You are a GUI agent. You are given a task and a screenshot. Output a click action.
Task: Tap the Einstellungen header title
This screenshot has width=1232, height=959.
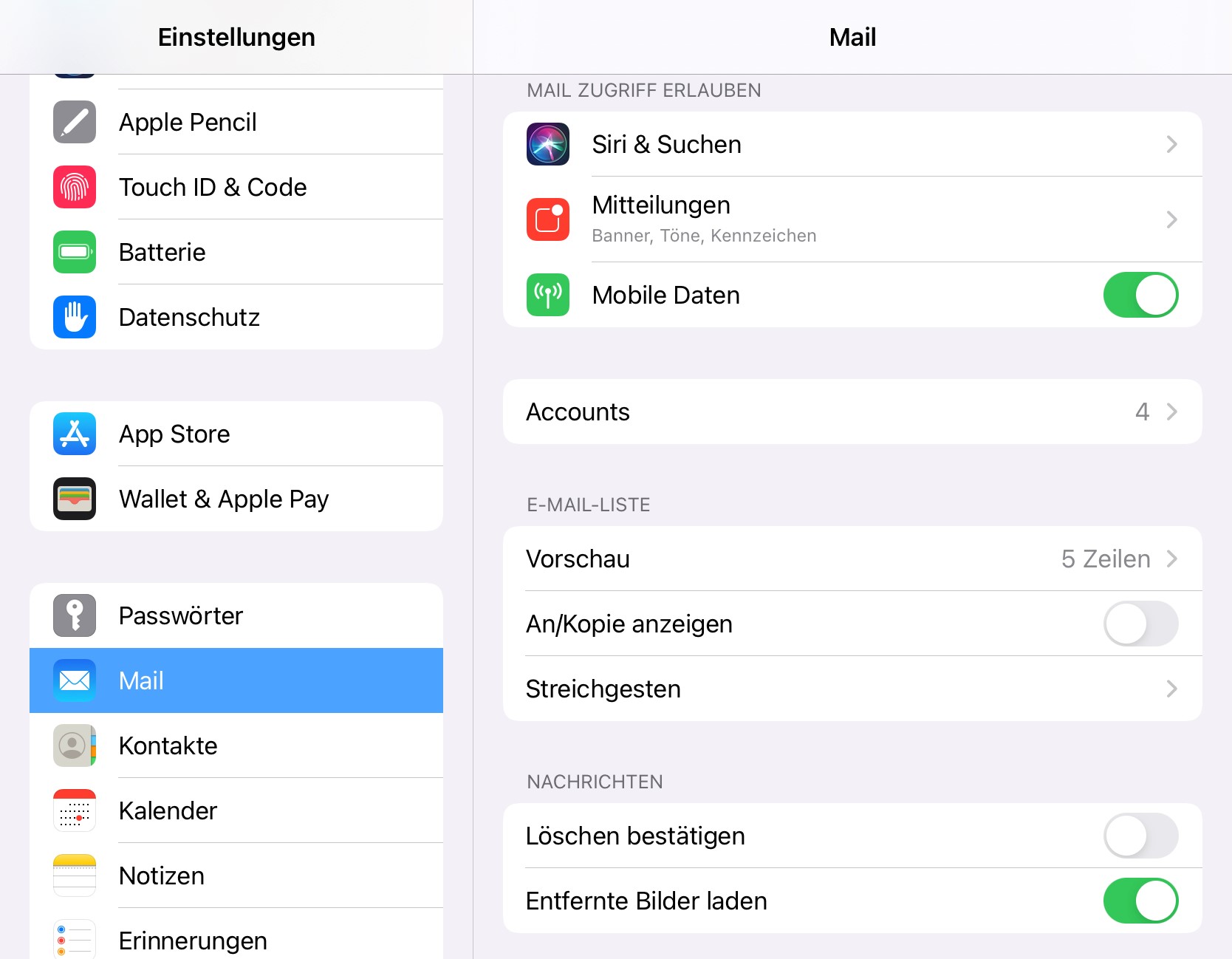coord(236,37)
